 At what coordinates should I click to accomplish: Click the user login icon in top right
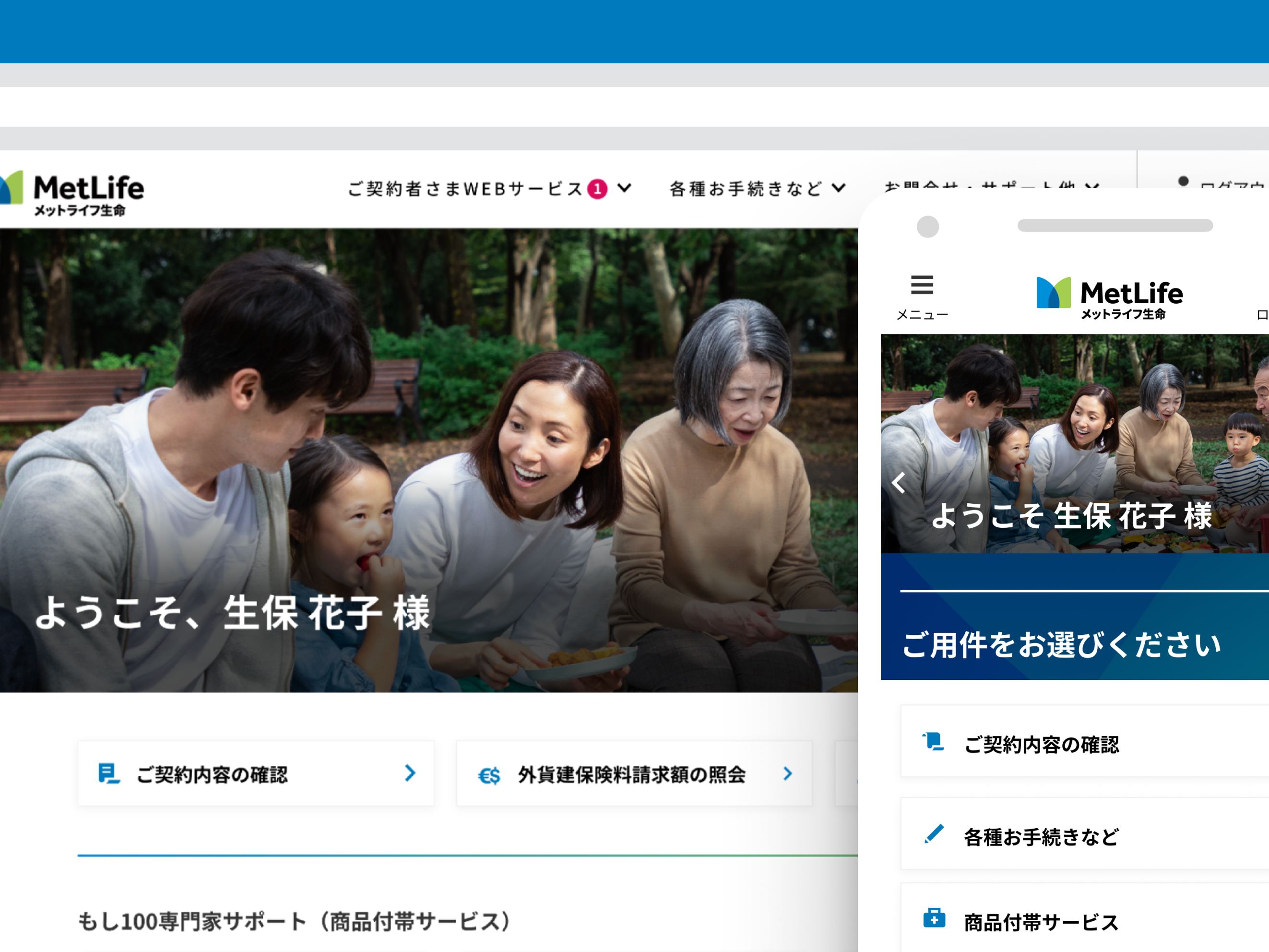[x=1183, y=181]
